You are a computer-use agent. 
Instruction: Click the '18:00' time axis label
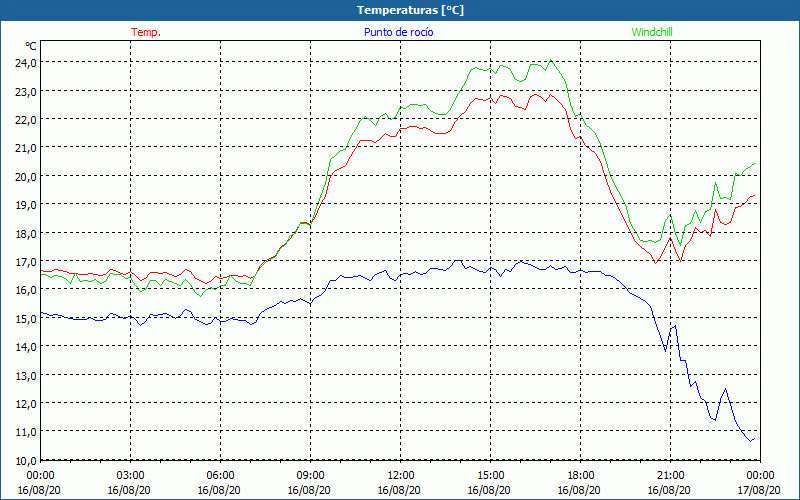click(581, 476)
